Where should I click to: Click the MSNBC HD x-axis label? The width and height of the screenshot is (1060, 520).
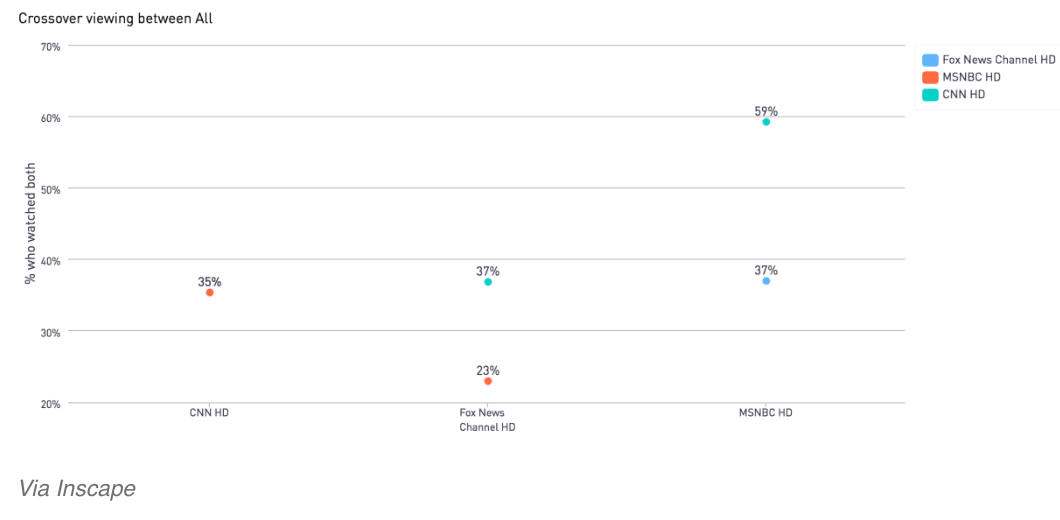(765, 412)
